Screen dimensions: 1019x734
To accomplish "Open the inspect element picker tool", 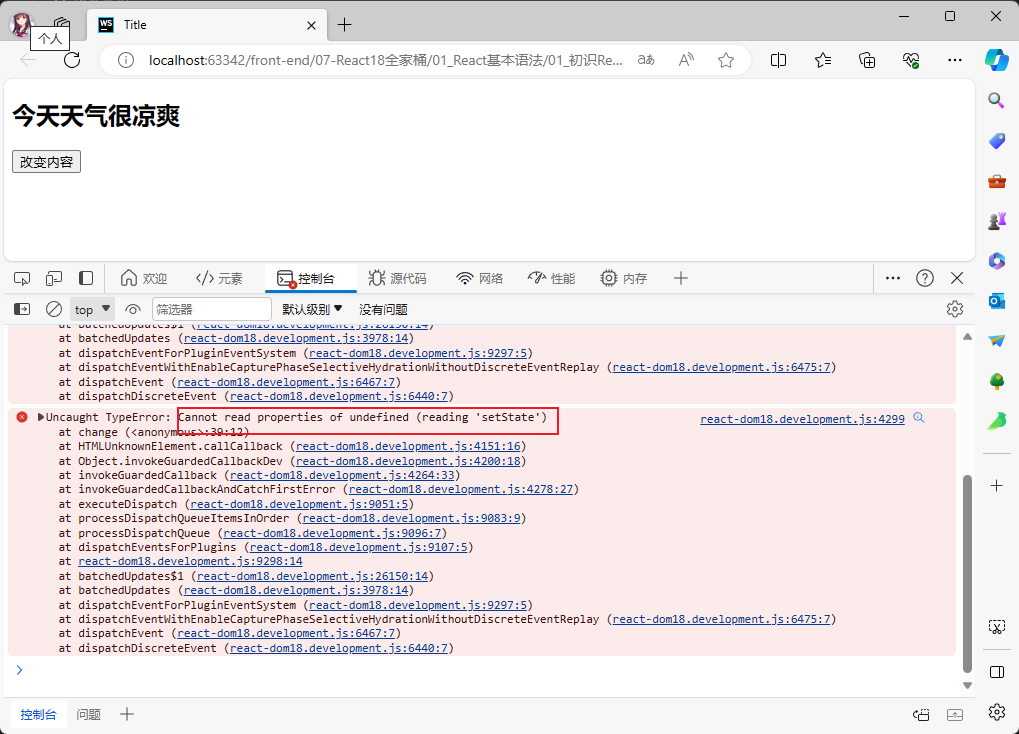I will coord(22,278).
